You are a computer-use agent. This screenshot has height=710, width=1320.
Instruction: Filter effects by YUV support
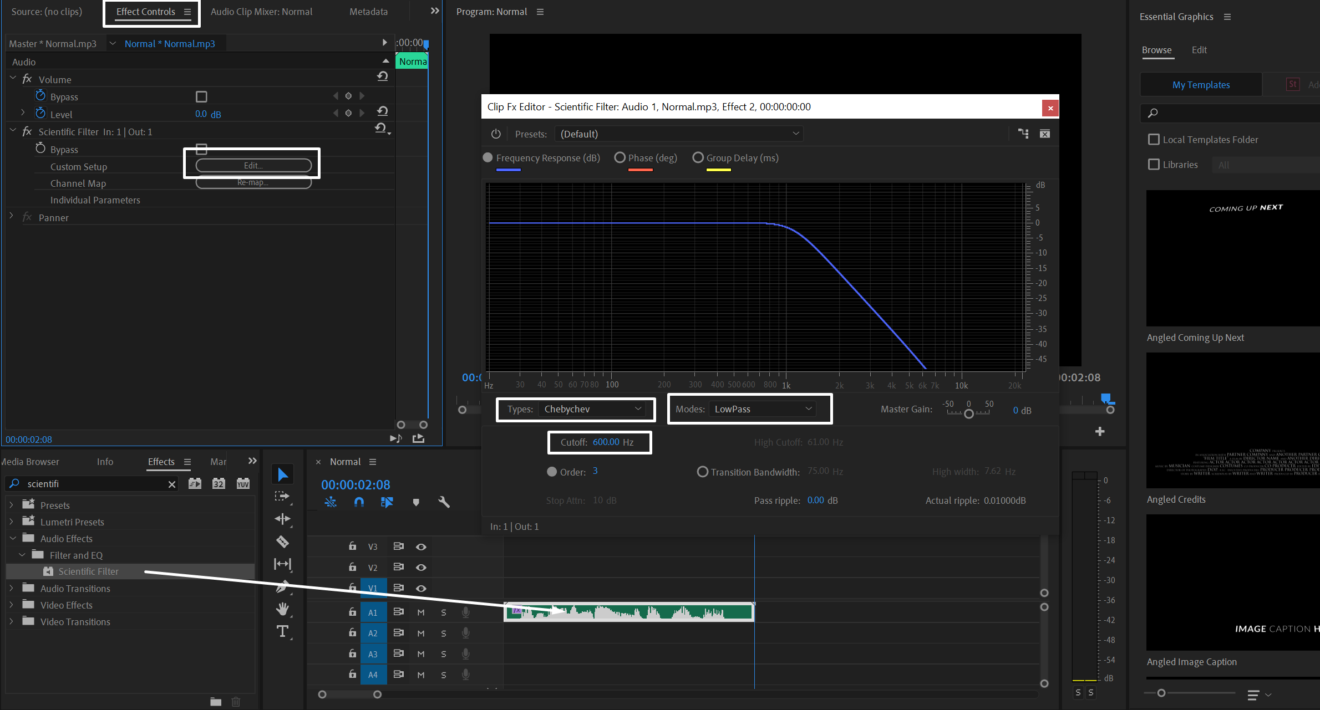(243, 483)
